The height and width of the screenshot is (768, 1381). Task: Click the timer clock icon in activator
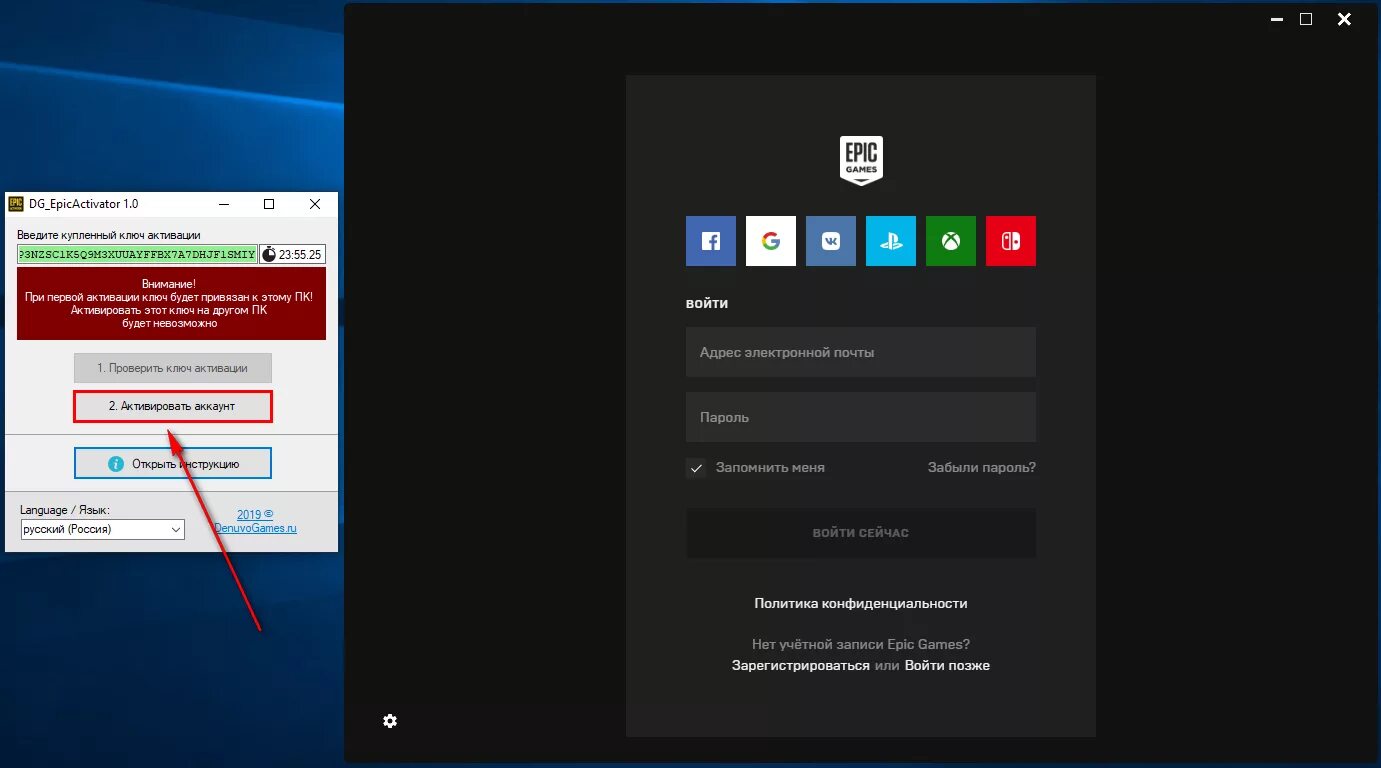click(x=269, y=254)
